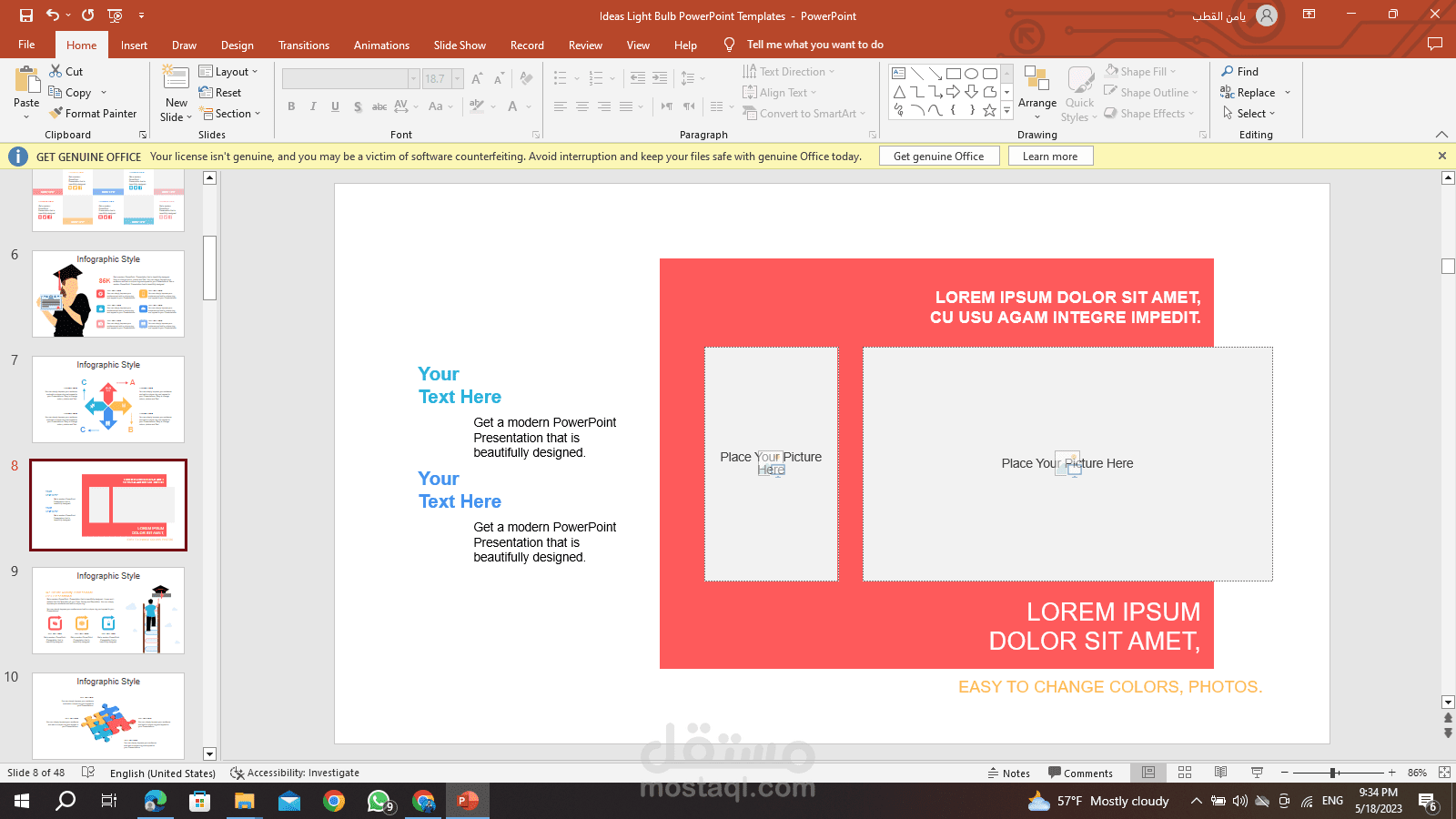Reset the slide layout
The width and height of the screenshot is (1456, 819).
pyautogui.click(x=220, y=93)
